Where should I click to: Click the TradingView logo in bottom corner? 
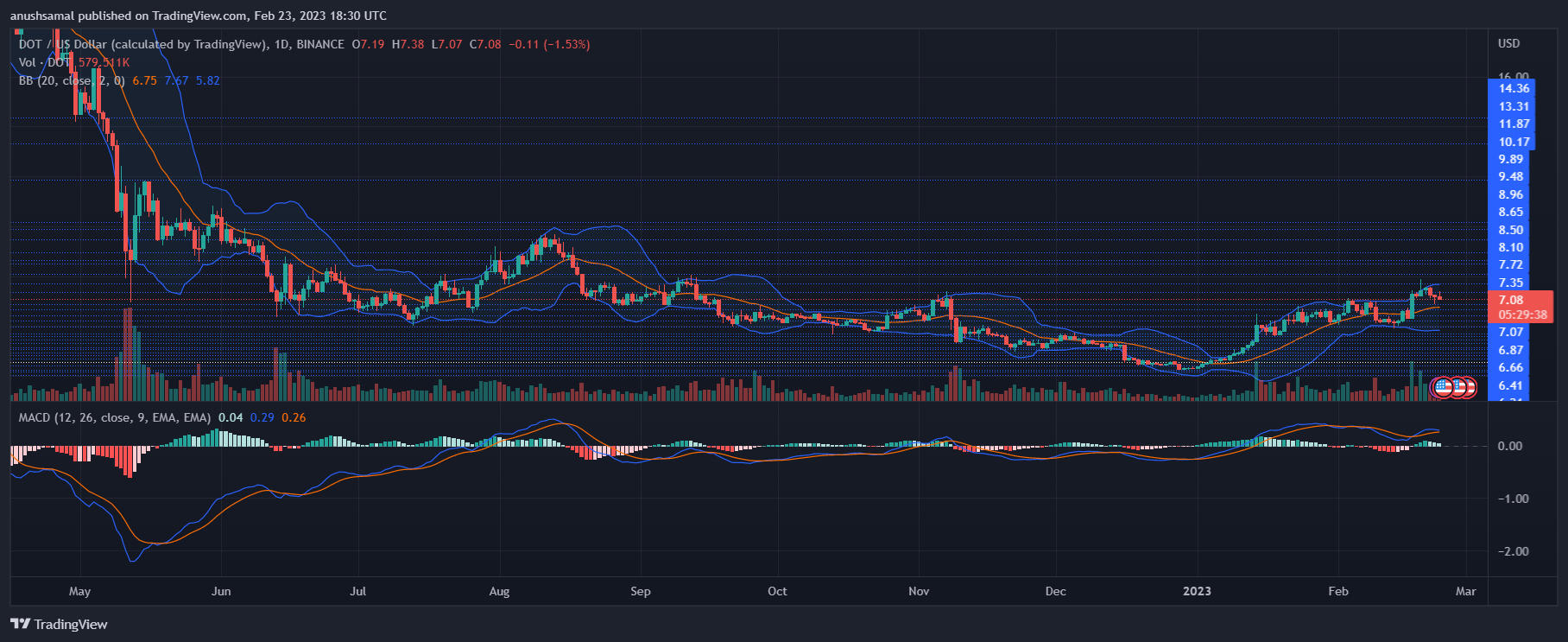59,624
